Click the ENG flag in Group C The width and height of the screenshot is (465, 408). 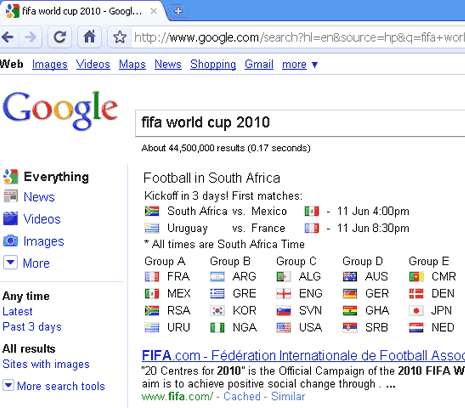coord(283,294)
